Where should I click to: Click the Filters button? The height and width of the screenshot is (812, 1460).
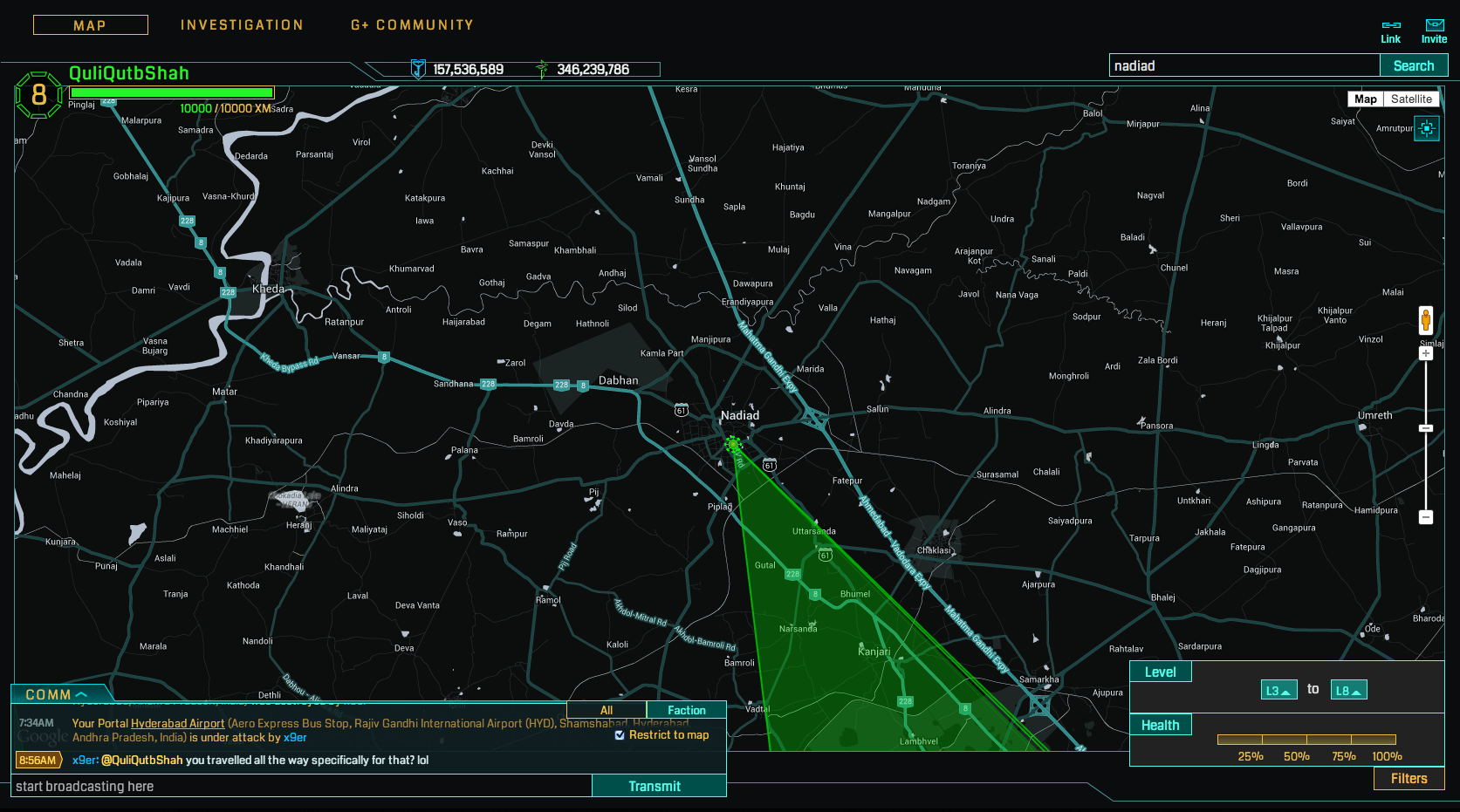(1409, 779)
